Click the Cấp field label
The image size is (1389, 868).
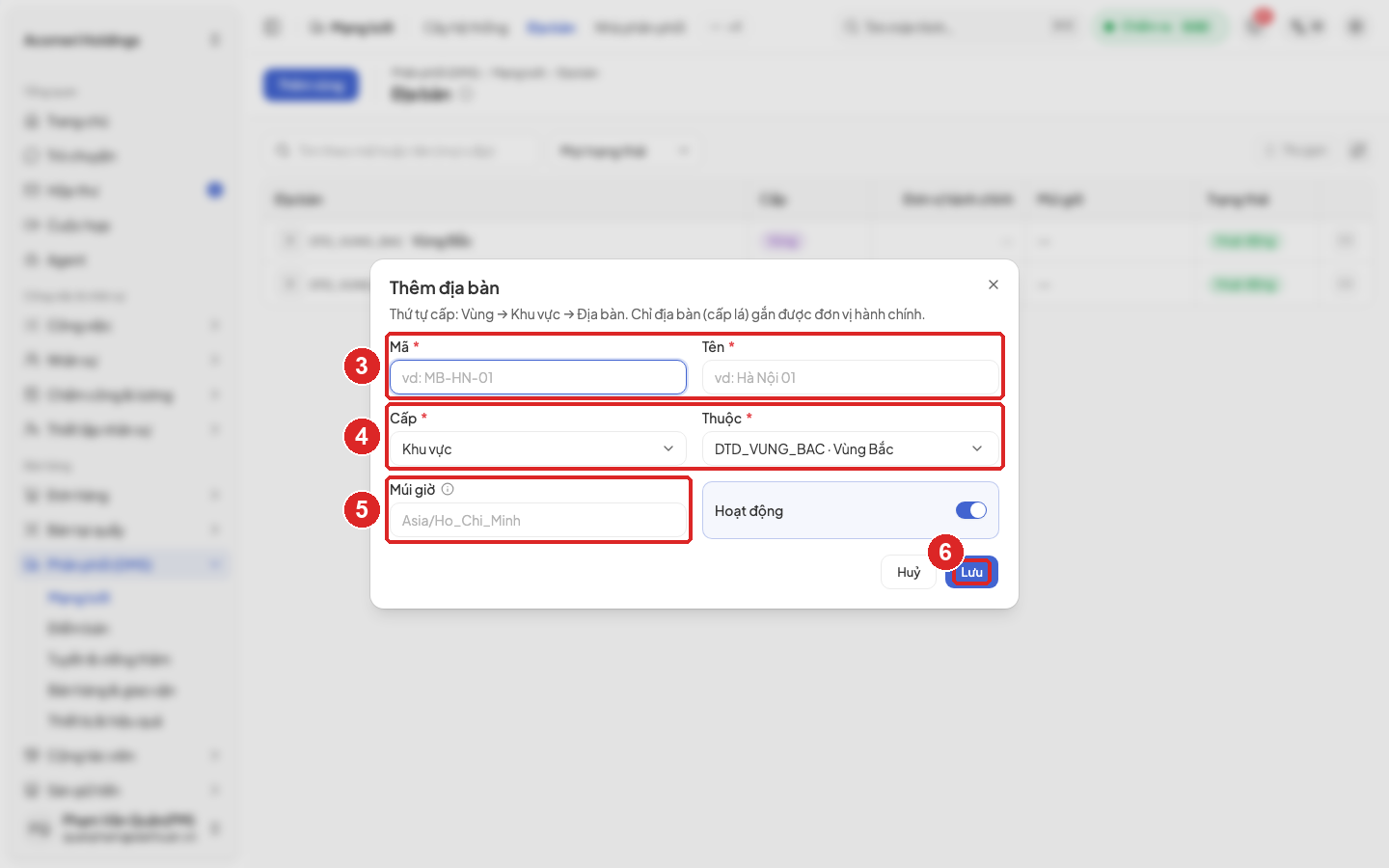tap(403, 418)
